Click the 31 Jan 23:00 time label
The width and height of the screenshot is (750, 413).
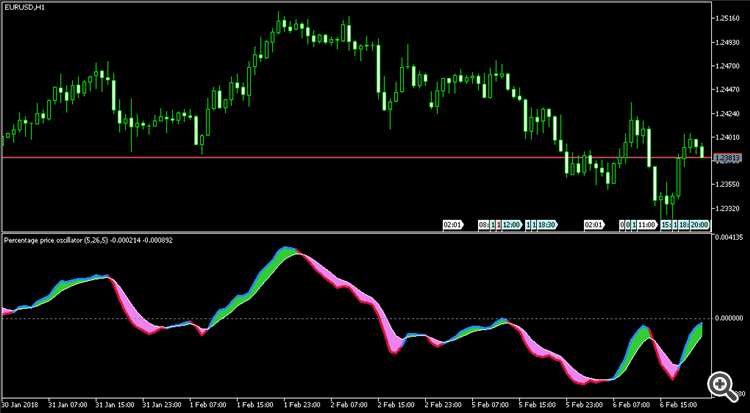162,404
